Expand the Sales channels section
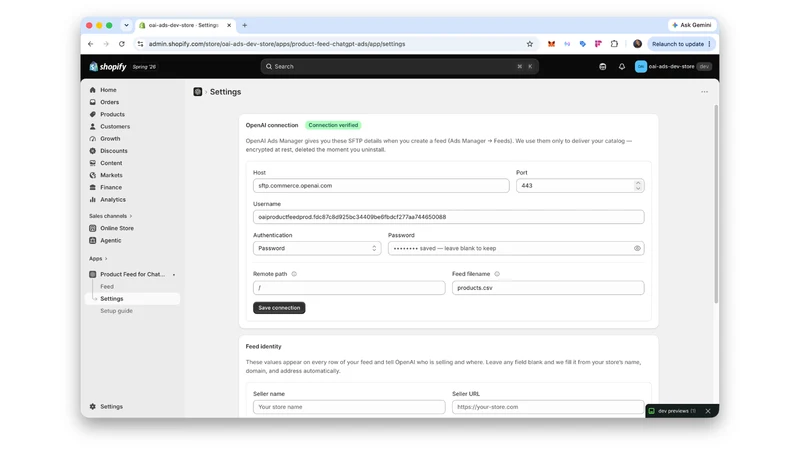The height and width of the screenshot is (450, 800). [111, 216]
